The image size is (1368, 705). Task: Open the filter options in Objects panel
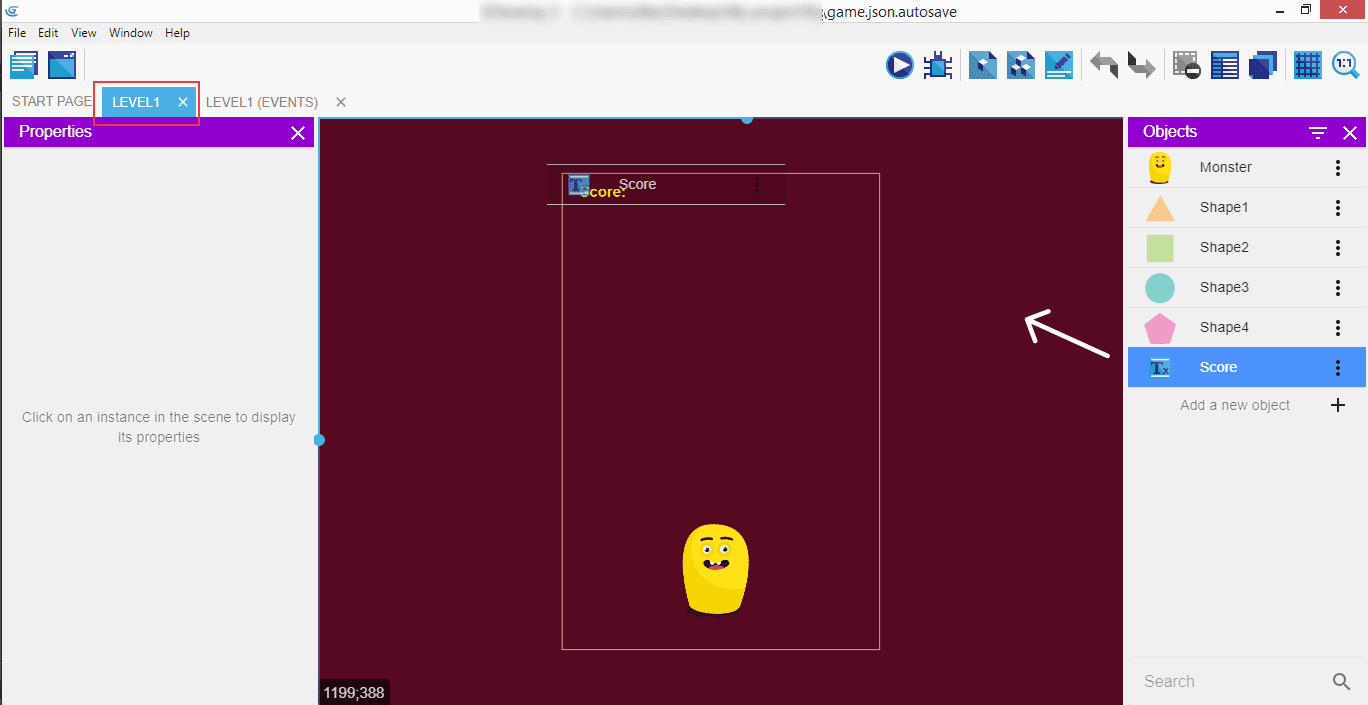[x=1318, y=133]
